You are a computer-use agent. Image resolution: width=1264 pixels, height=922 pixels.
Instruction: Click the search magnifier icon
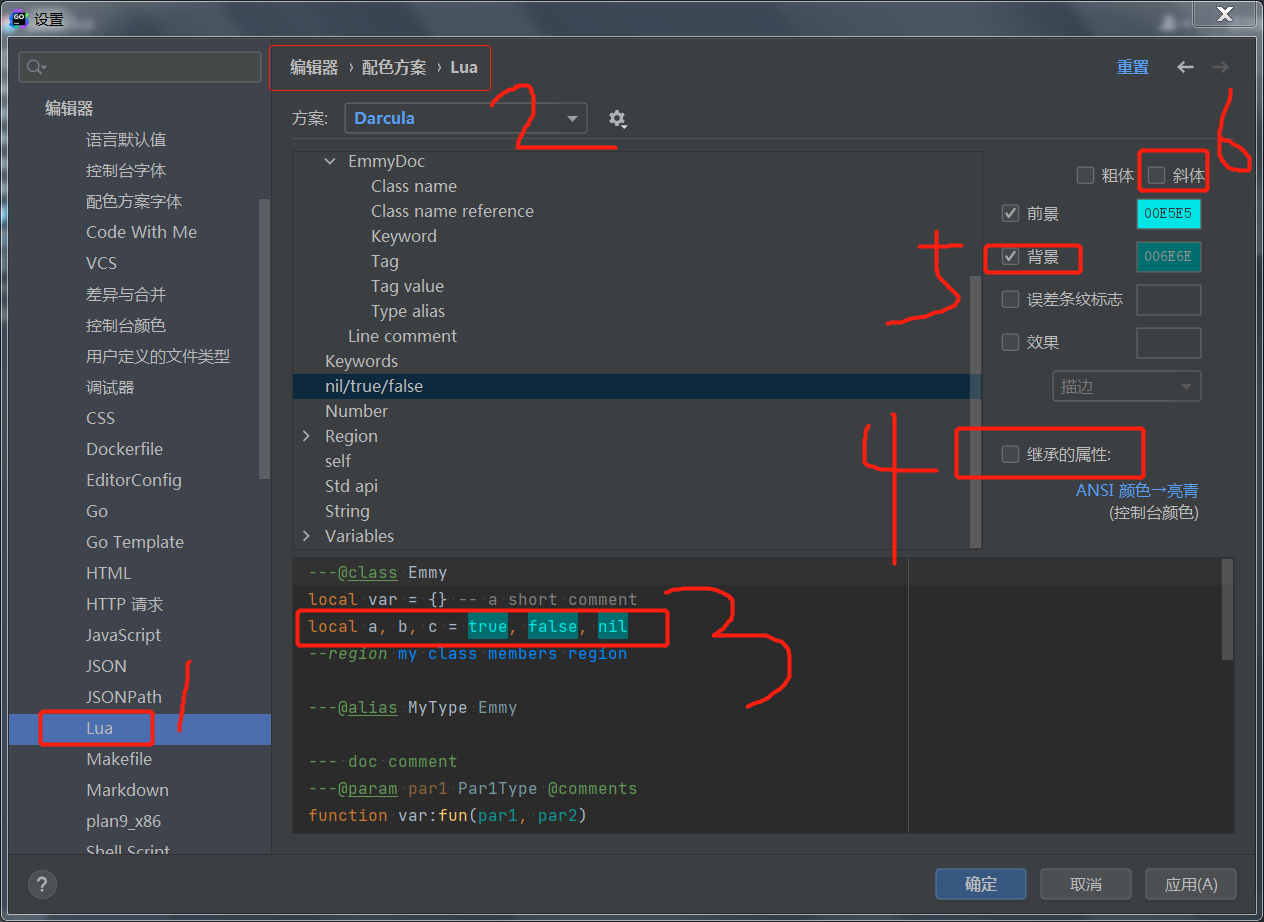click(35, 67)
